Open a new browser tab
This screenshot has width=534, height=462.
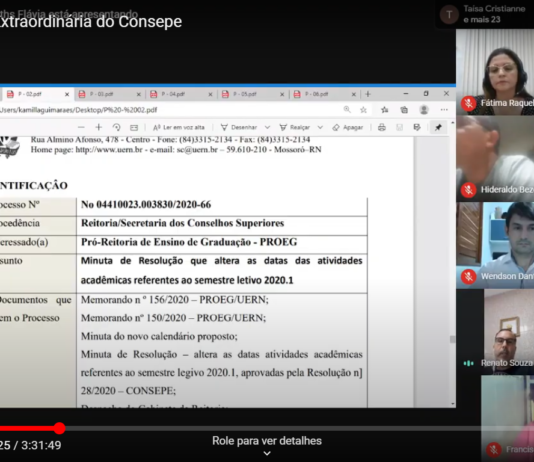pos(368,94)
